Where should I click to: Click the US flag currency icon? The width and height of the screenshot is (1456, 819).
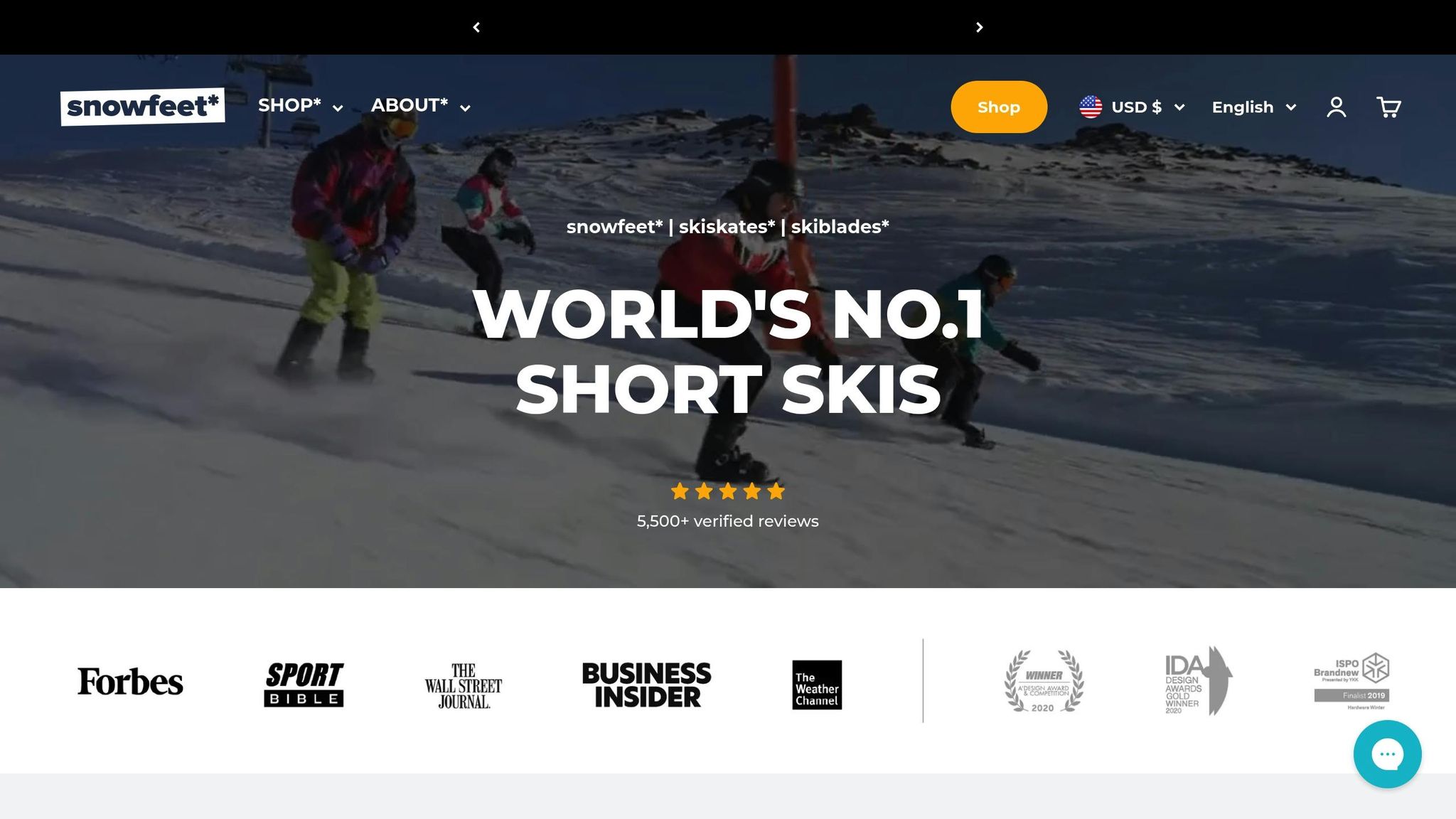click(x=1090, y=107)
